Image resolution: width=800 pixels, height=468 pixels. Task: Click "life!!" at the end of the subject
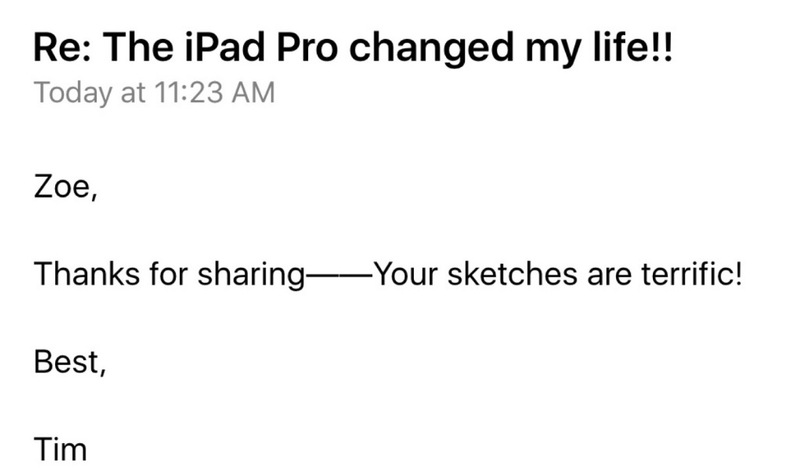(x=633, y=47)
